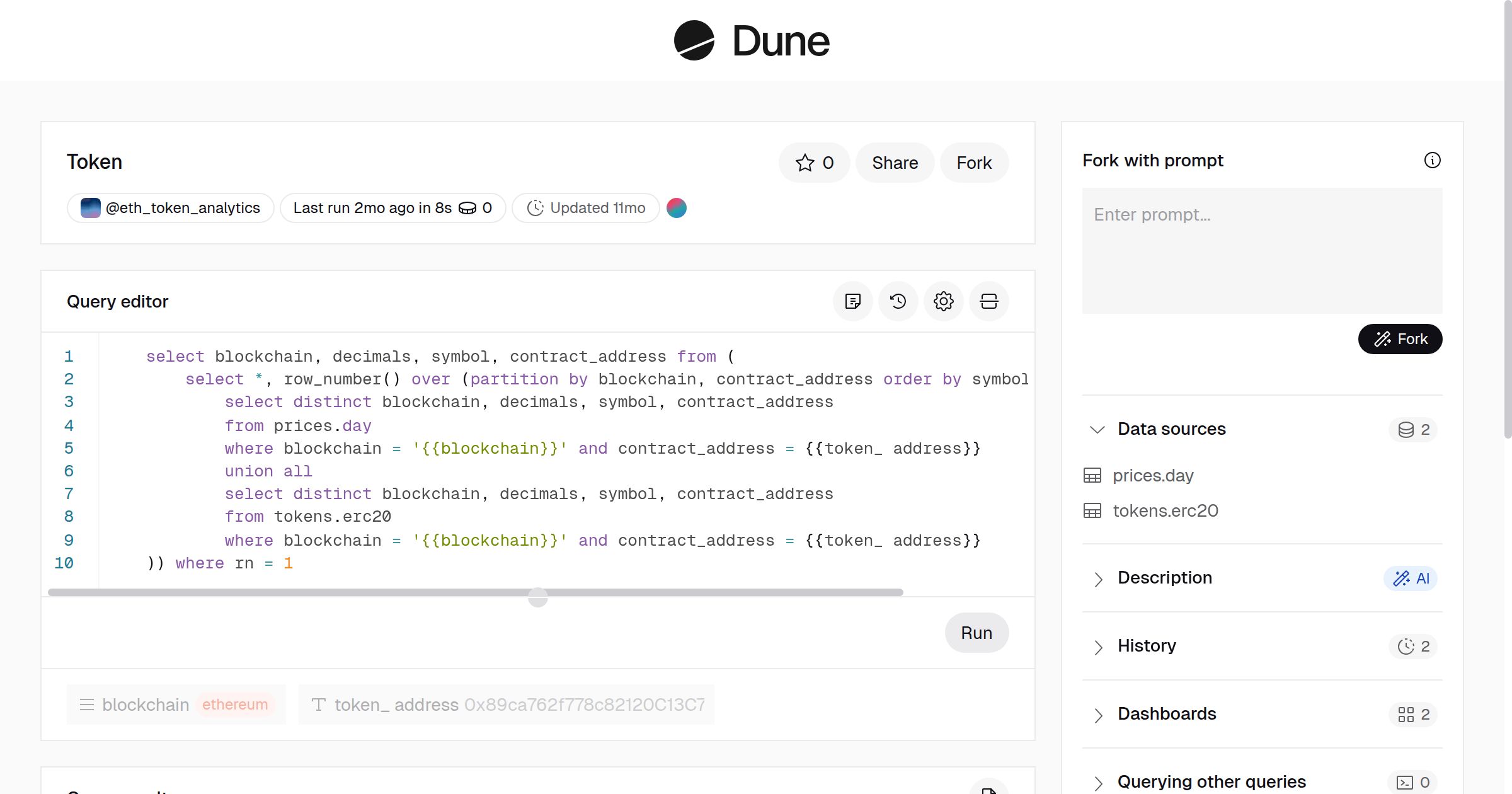This screenshot has height=794, width=1512.
Task: Expand the History section
Action: (1099, 647)
